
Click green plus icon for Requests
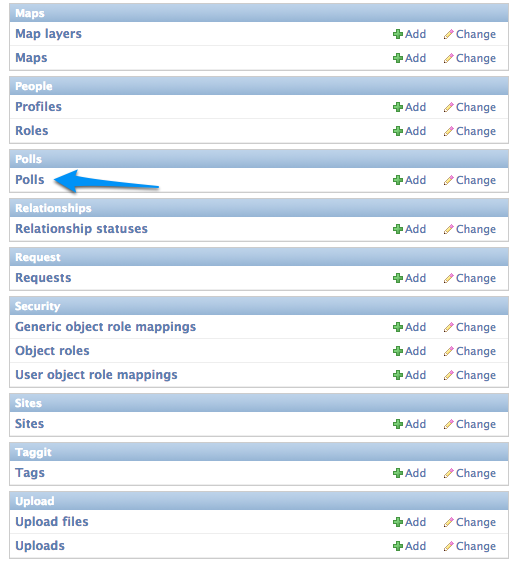398,278
